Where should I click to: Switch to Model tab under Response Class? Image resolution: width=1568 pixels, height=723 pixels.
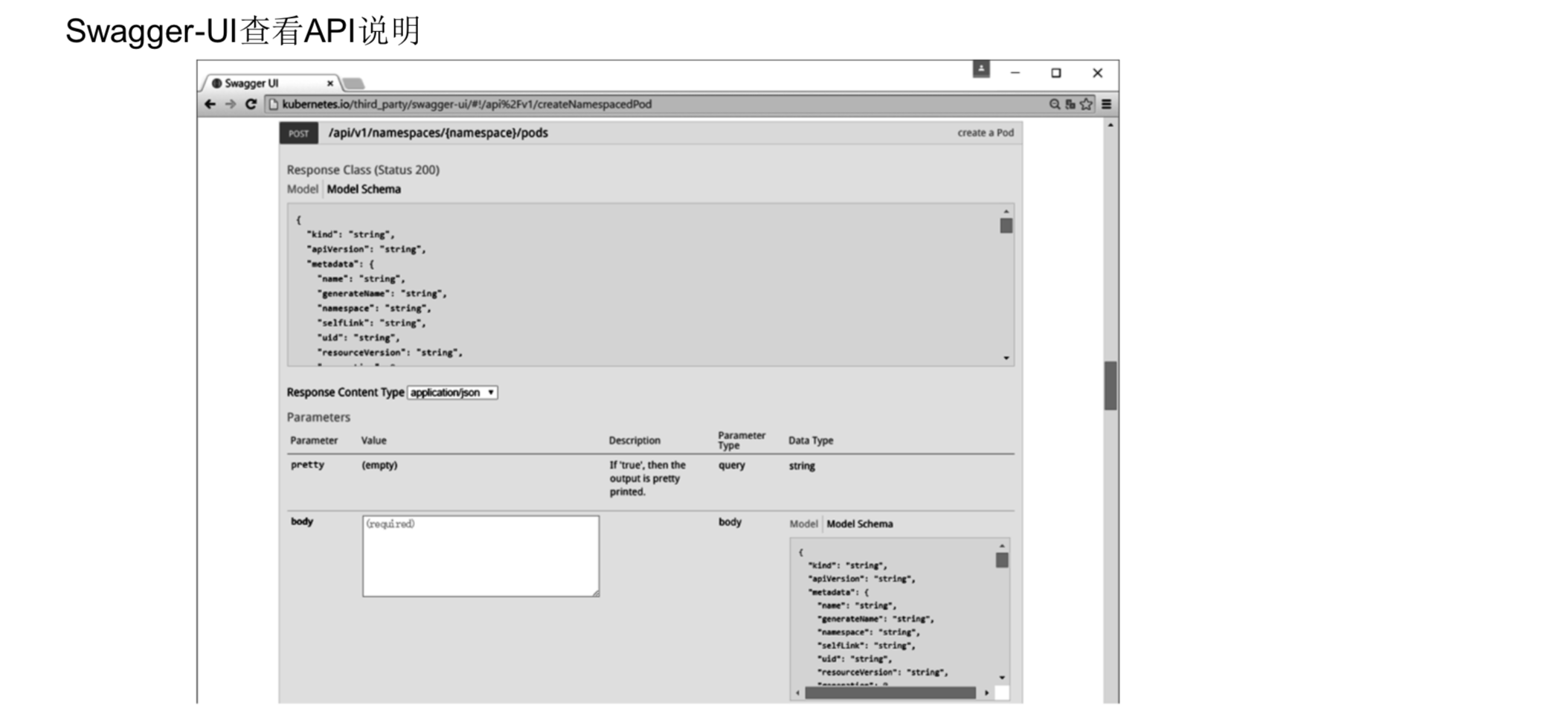pos(302,189)
